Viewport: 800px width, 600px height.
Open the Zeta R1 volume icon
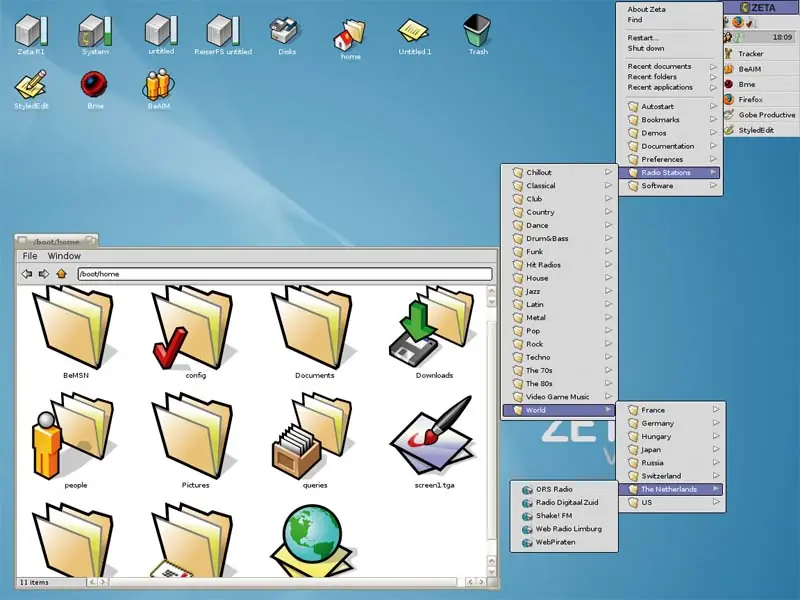click(31, 32)
